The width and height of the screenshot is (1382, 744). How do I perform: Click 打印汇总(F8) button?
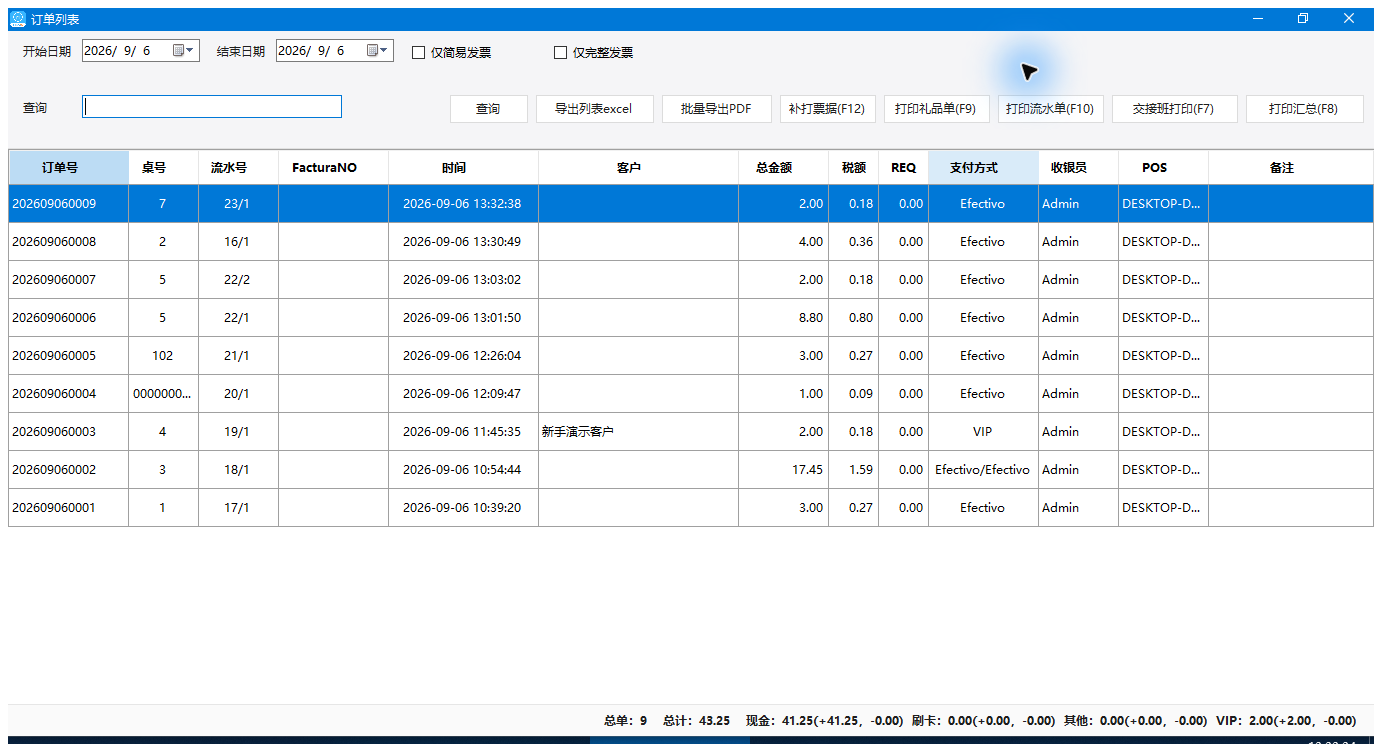pos(1304,109)
